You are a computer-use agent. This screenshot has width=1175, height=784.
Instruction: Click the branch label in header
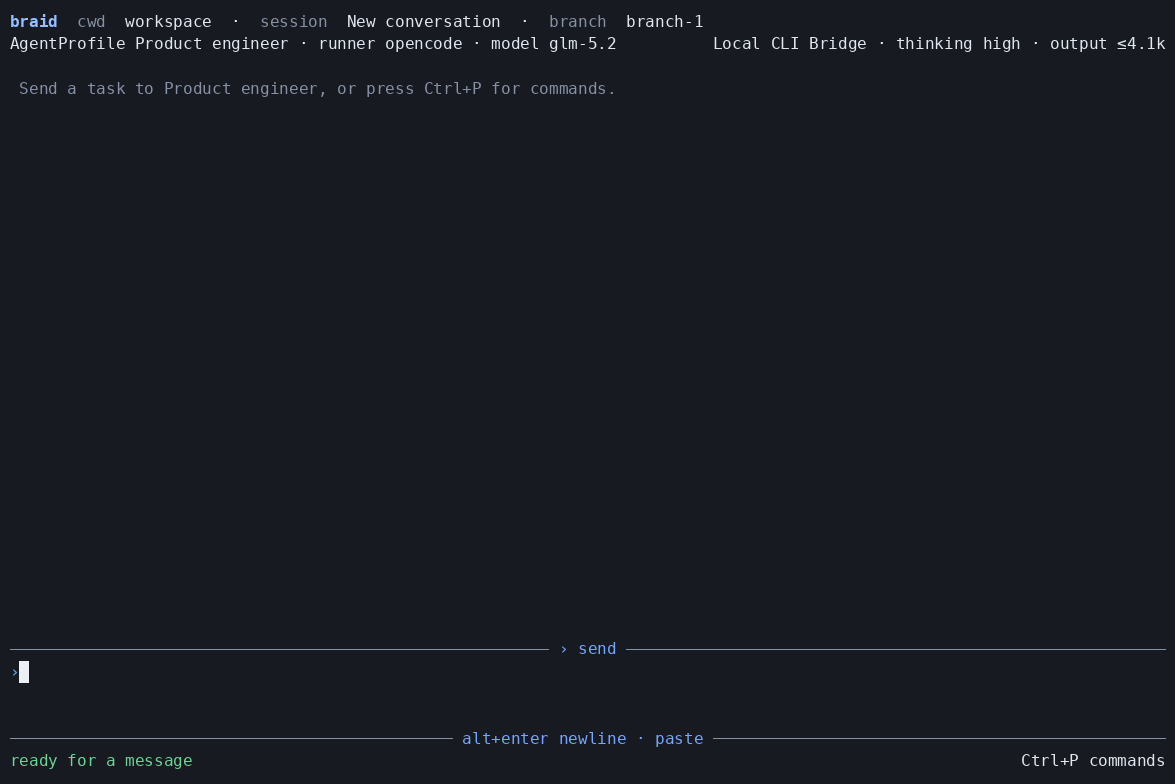pyautogui.click(x=577, y=22)
